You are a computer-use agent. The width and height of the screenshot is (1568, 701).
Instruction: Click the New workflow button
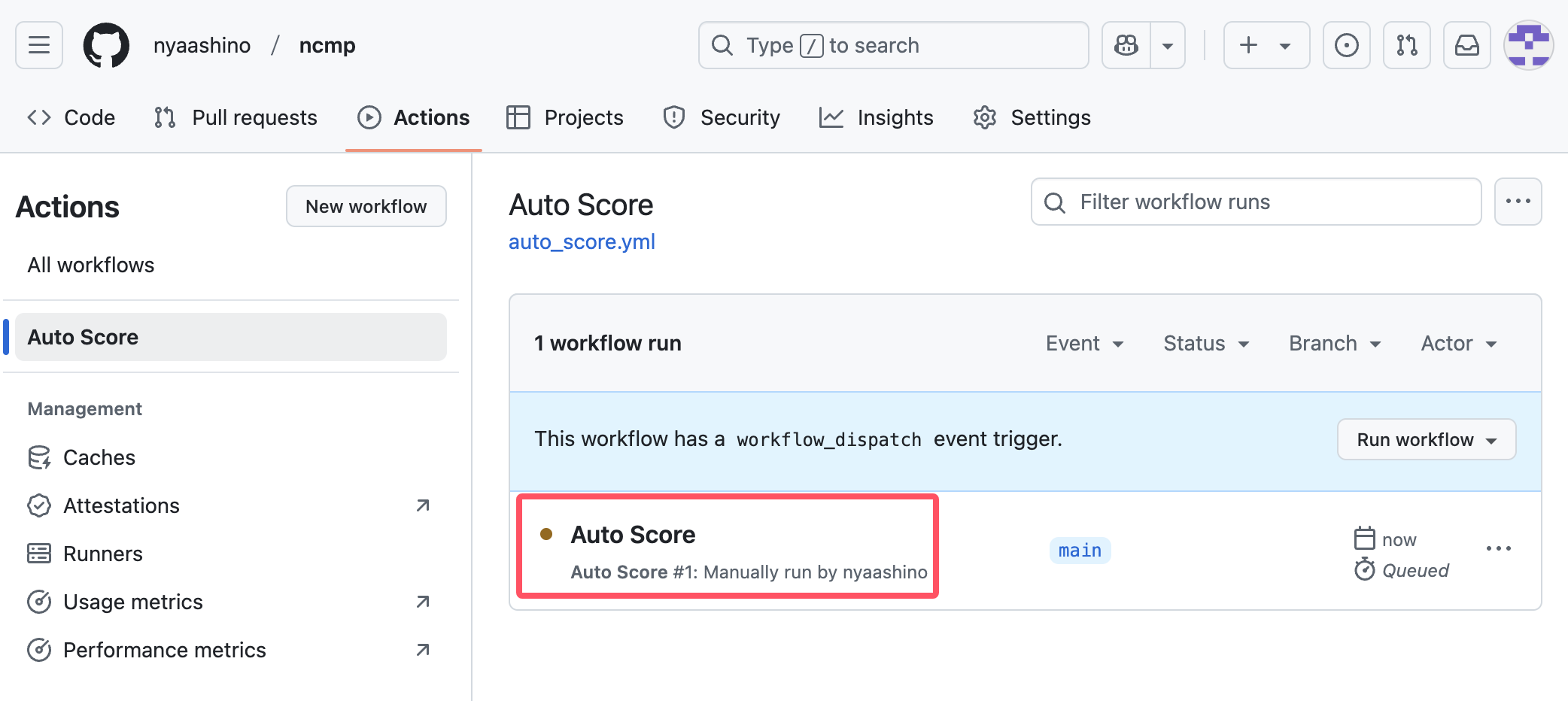point(366,206)
